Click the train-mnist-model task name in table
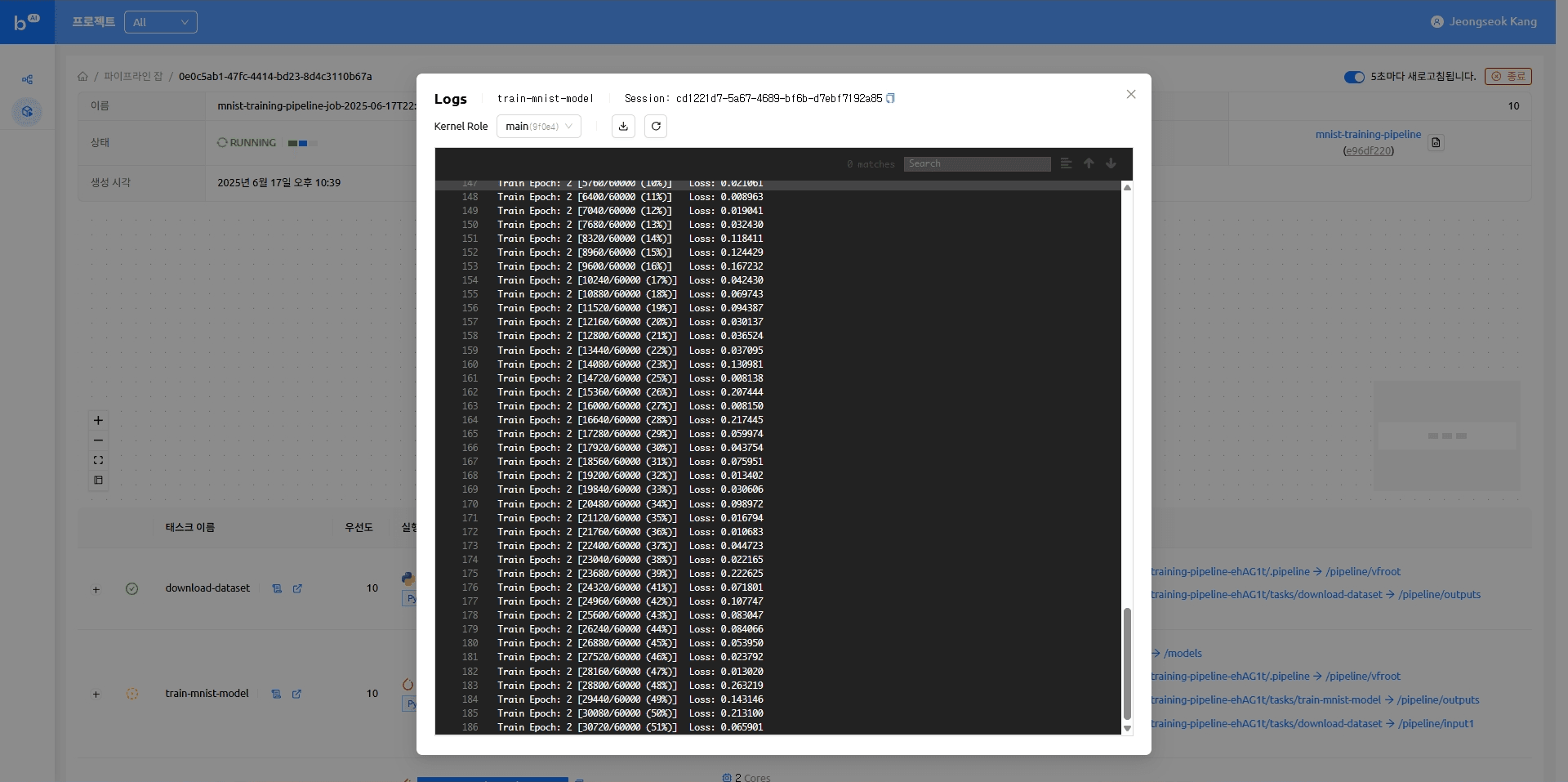1568x782 pixels. (207, 693)
